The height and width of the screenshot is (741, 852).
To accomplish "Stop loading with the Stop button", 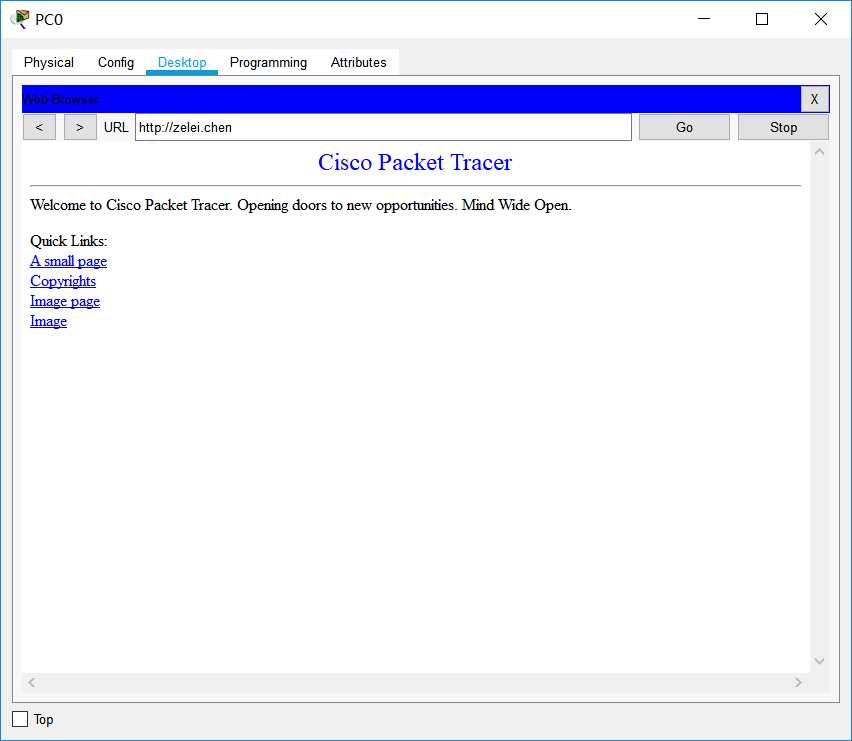I will coord(783,127).
